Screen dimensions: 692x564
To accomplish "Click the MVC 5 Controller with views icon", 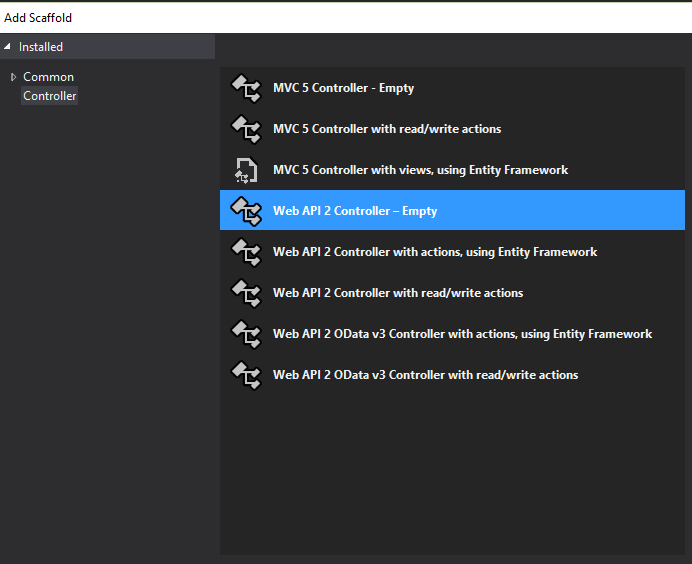I will pos(246,170).
